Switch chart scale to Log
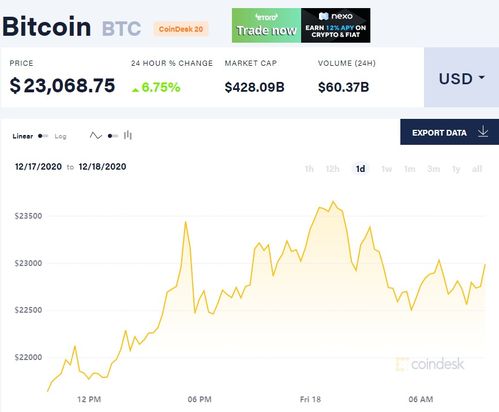Viewport: 499px width, 412px height. (61, 136)
